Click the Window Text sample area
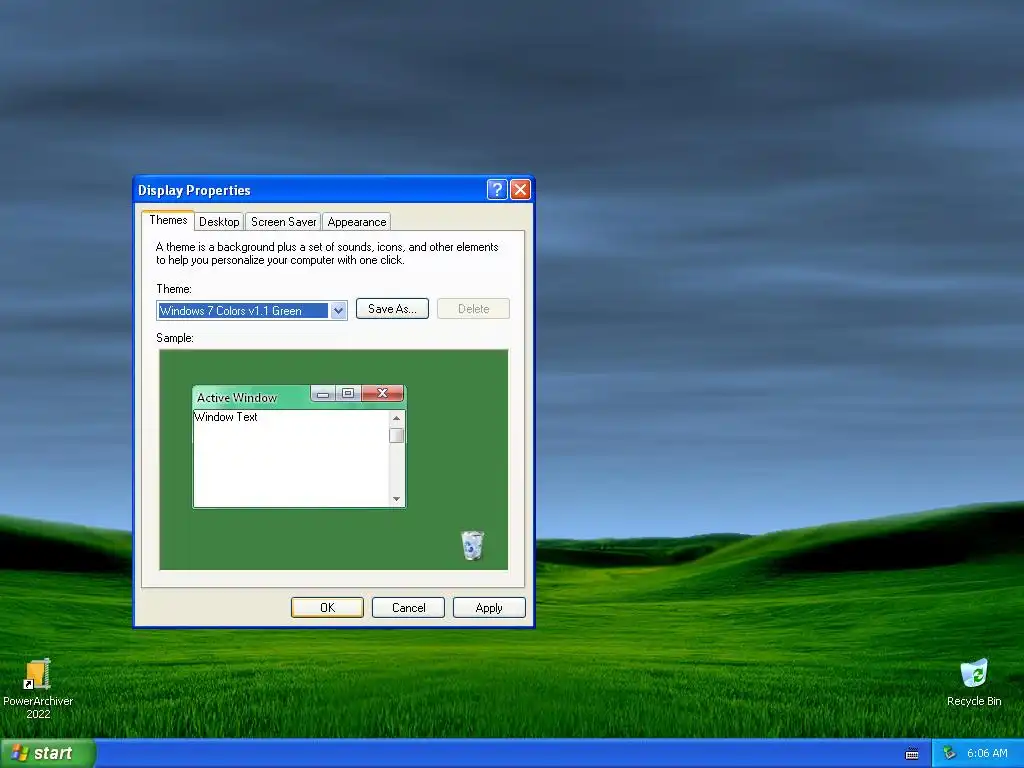This screenshot has width=1024, height=768. coord(291,458)
